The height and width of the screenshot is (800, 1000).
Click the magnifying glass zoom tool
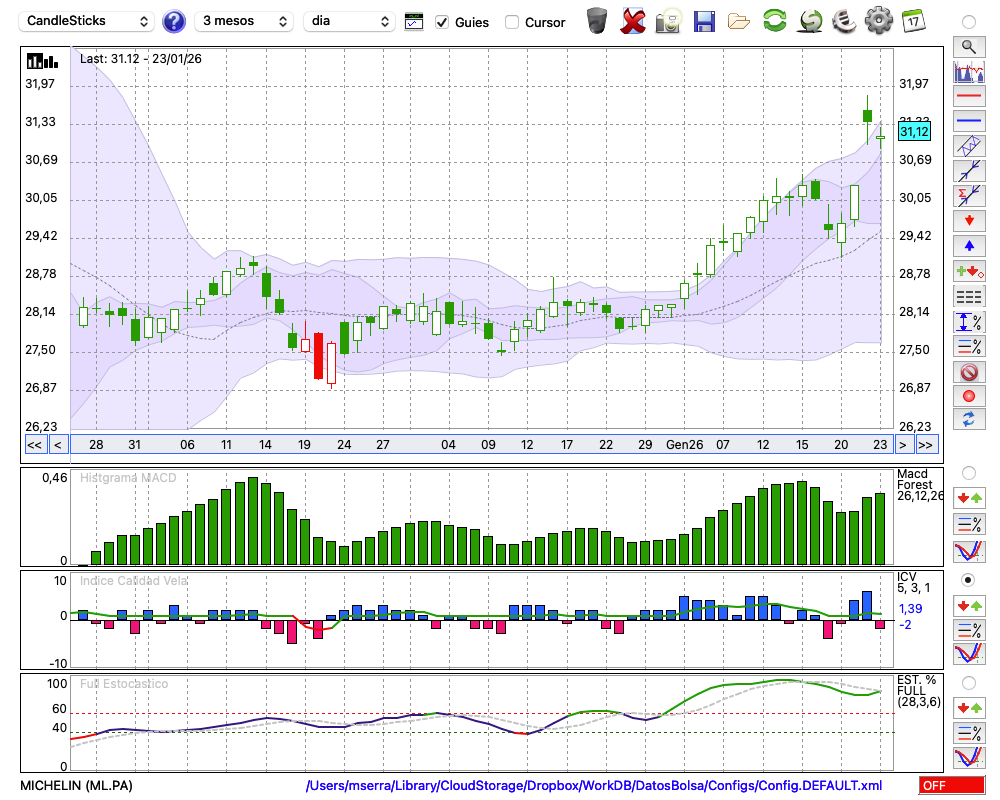pyautogui.click(x=968, y=46)
